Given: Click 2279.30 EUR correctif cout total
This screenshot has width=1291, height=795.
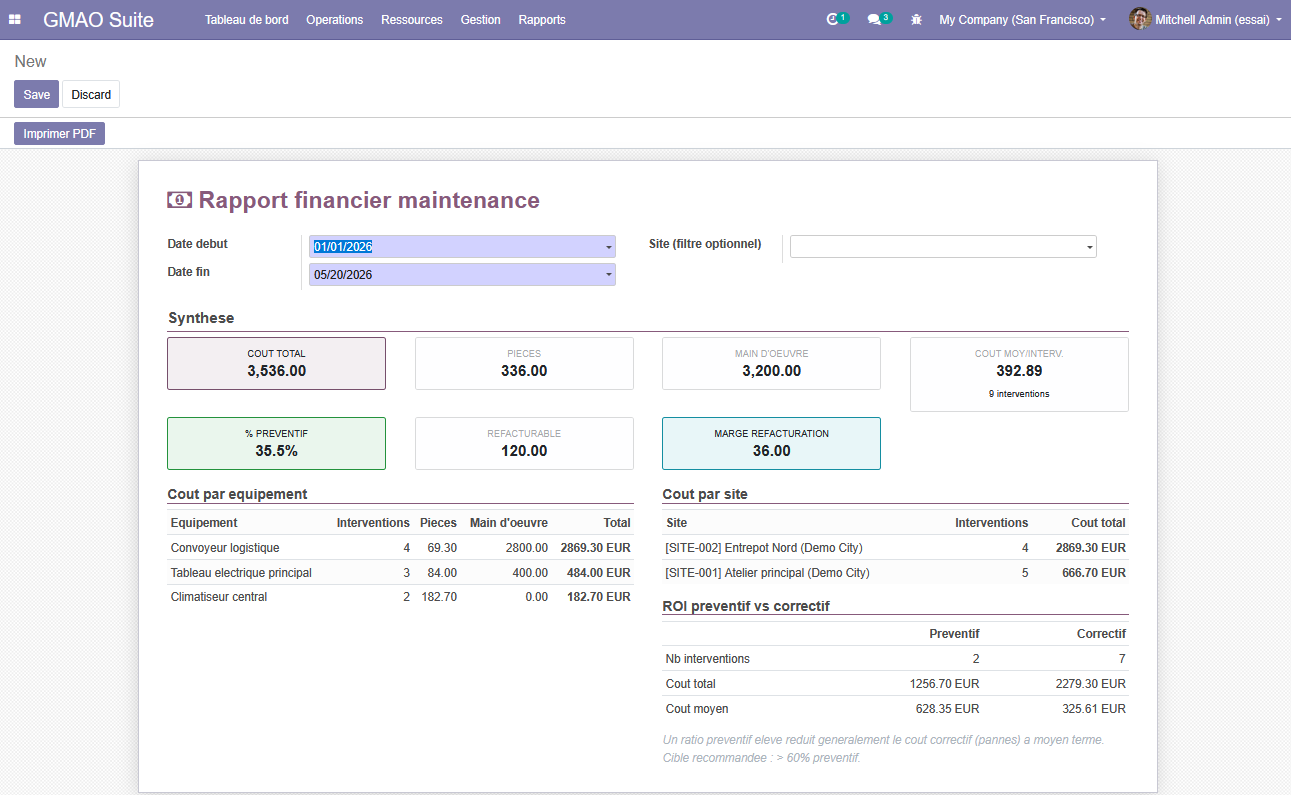Looking at the screenshot, I should pyautogui.click(x=1091, y=684).
